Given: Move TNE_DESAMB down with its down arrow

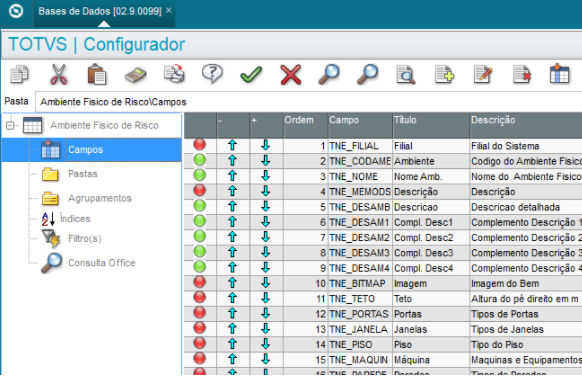Looking at the screenshot, I should pos(265,206).
